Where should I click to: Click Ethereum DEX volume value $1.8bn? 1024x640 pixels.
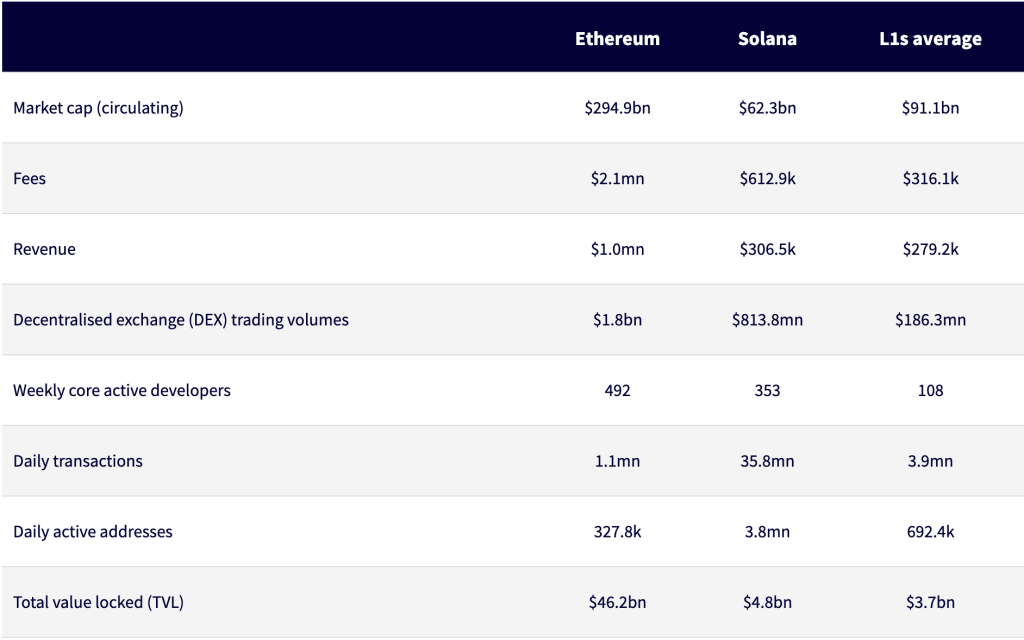pos(617,319)
